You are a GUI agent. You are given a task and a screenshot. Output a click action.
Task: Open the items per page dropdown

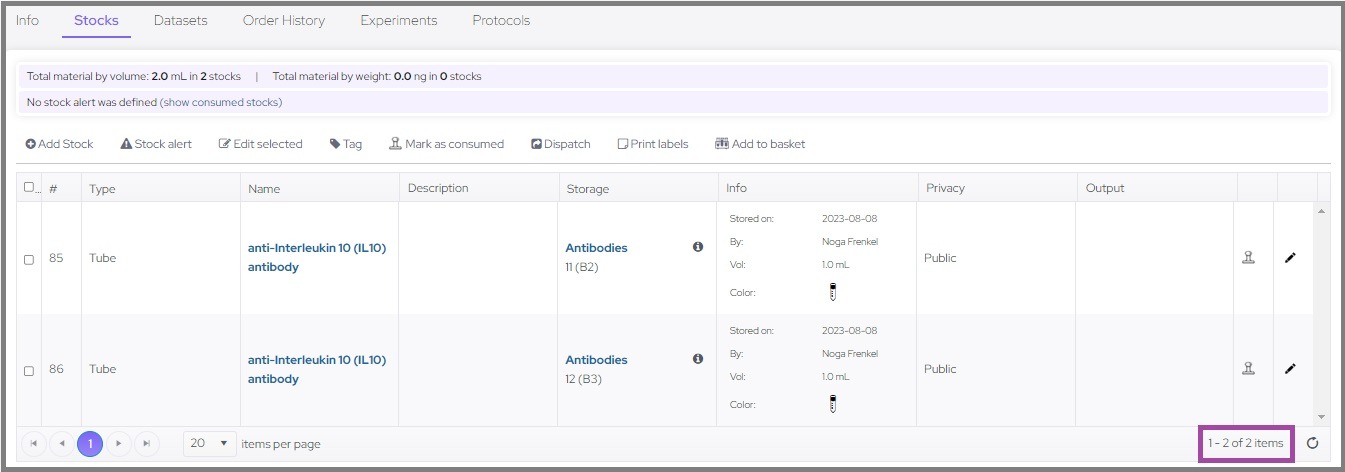pyautogui.click(x=210, y=443)
